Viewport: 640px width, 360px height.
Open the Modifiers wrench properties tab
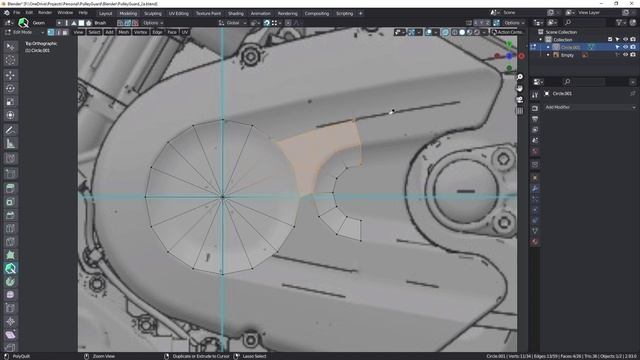(x=535, y=189)
